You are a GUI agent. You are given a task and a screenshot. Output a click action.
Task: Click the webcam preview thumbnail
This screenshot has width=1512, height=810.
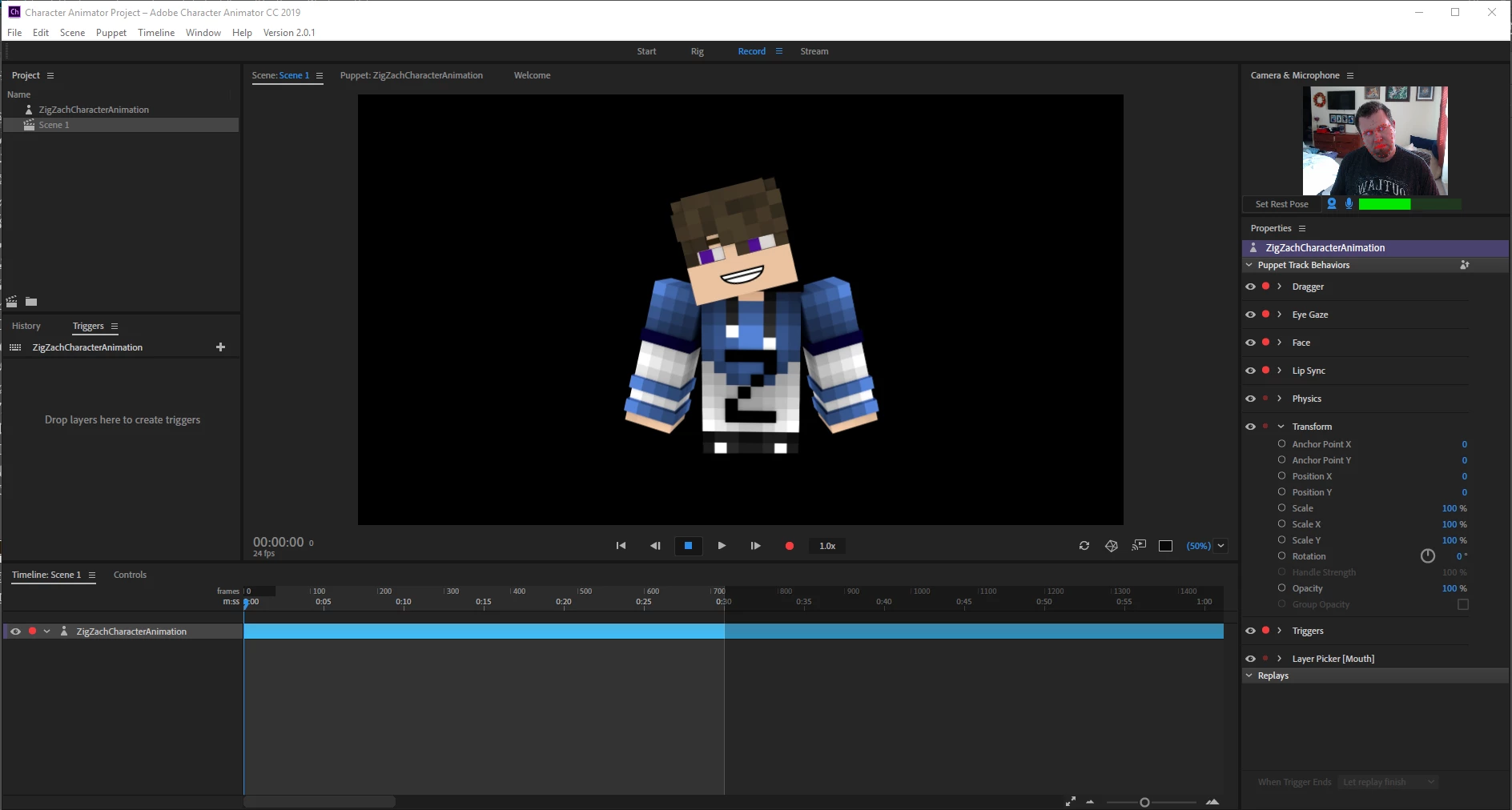(x=1375, y=141)
